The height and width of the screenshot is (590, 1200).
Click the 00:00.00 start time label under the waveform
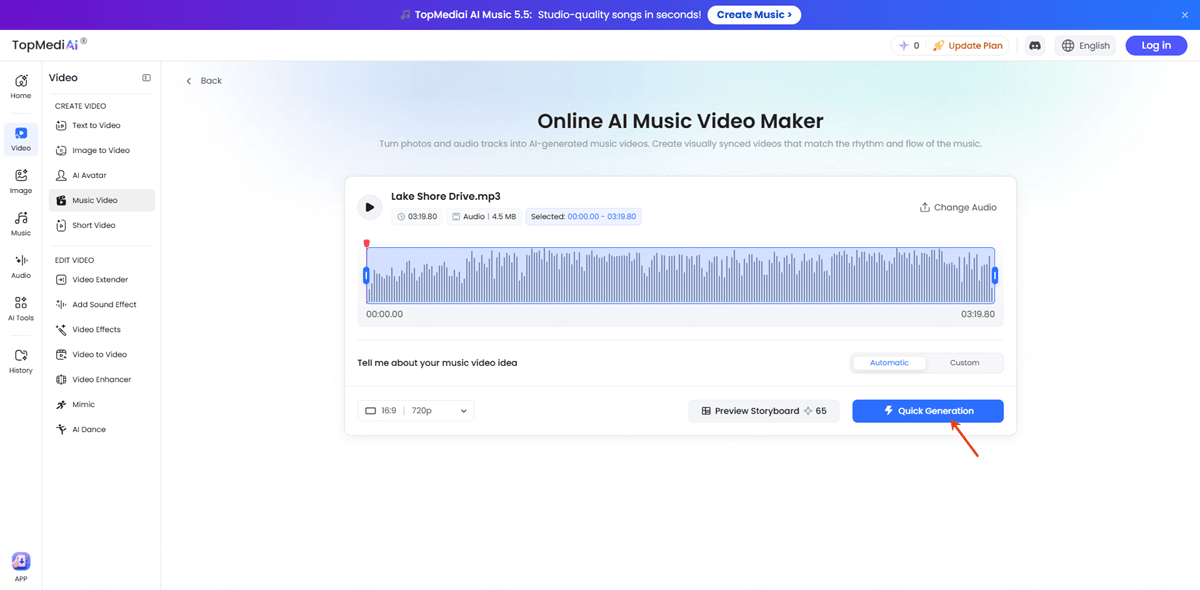coord(384,314)
